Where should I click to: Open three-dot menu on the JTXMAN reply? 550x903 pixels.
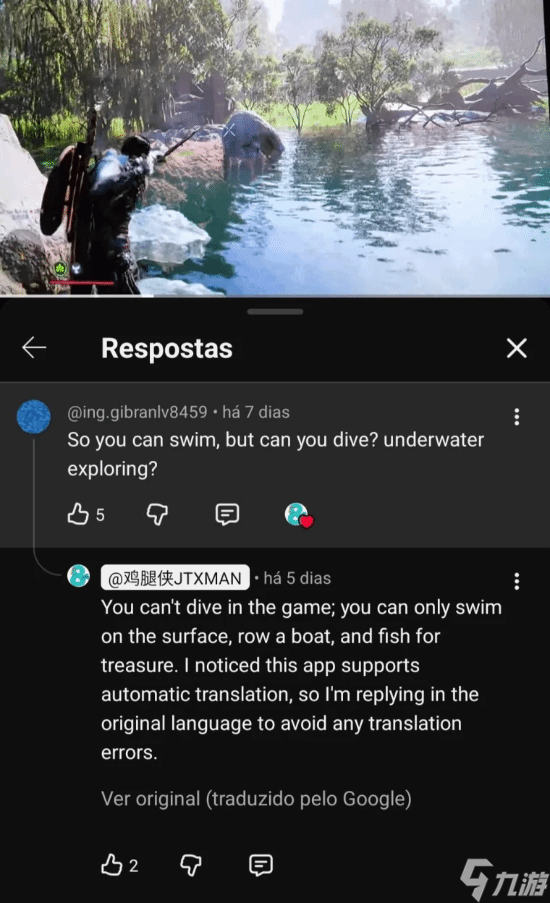(x=517, y=581)
